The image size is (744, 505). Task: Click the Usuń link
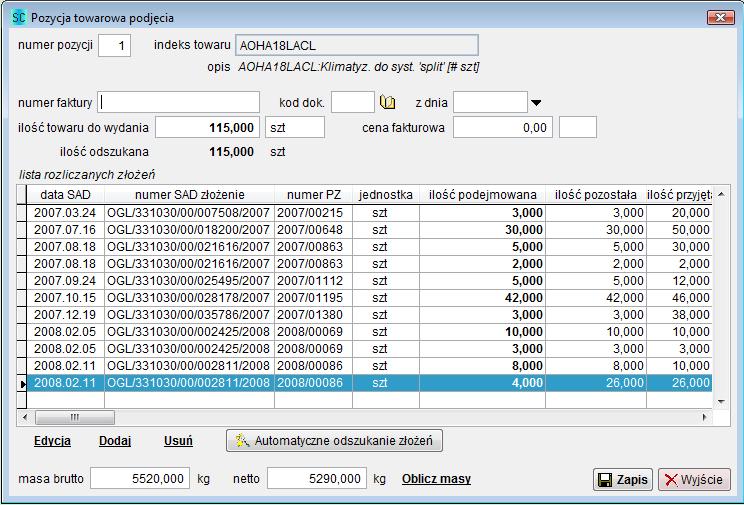[178, 441]
